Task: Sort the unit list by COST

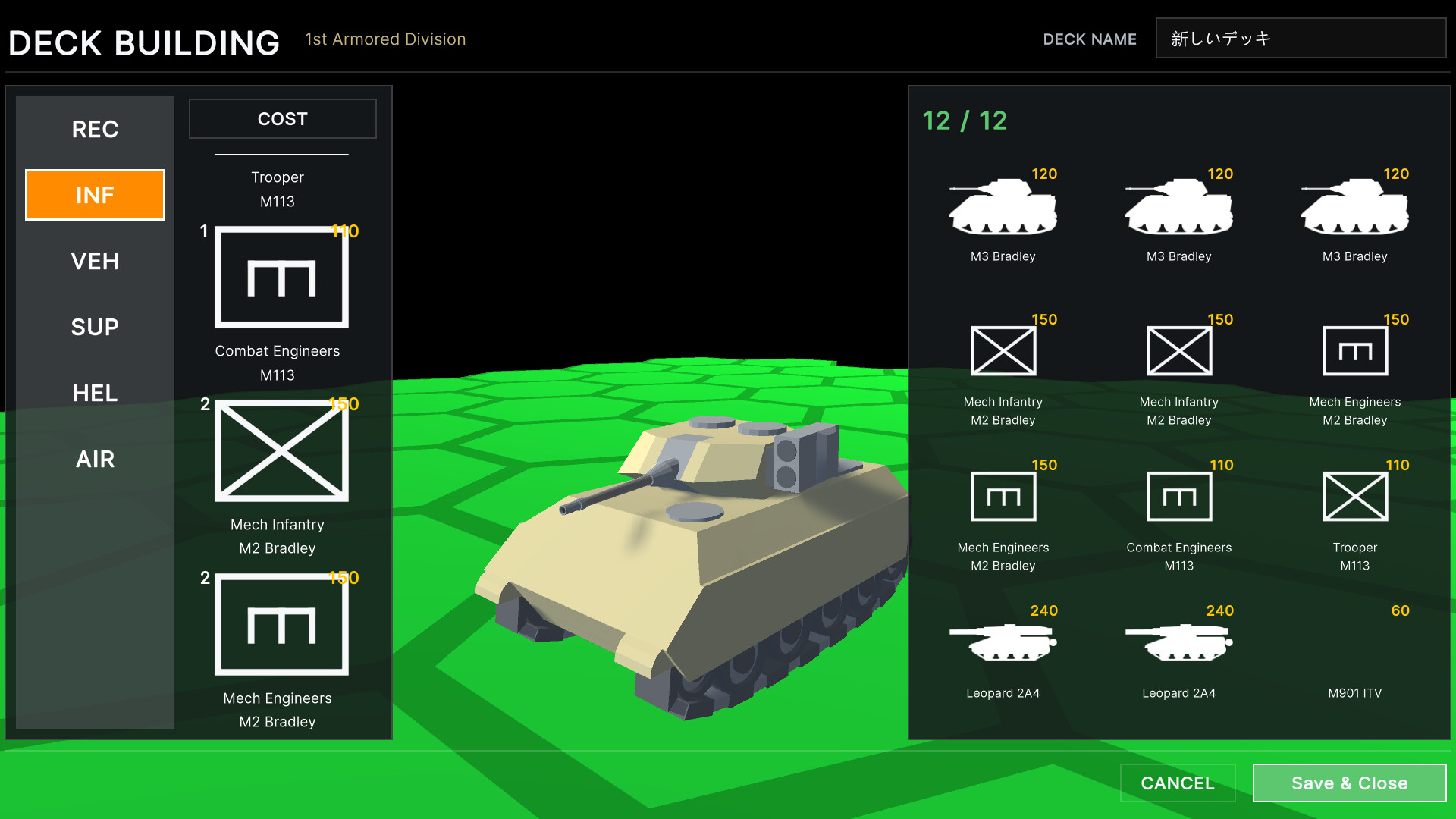Action: (x=282, y=119)
